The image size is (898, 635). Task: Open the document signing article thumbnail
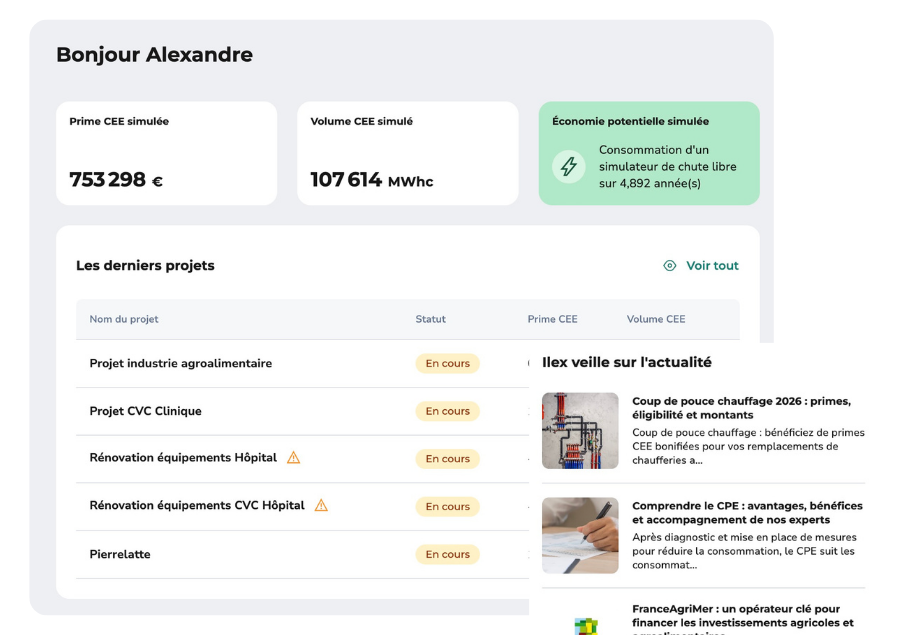pos(580,535)
